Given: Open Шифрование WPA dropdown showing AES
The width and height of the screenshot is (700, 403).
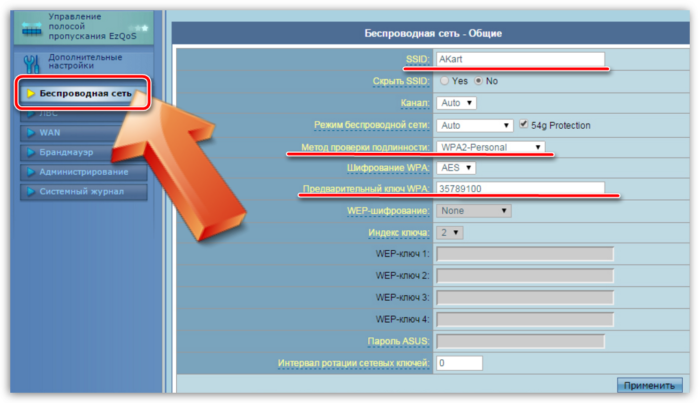Looking at the screenshot, I should point(456,168).
